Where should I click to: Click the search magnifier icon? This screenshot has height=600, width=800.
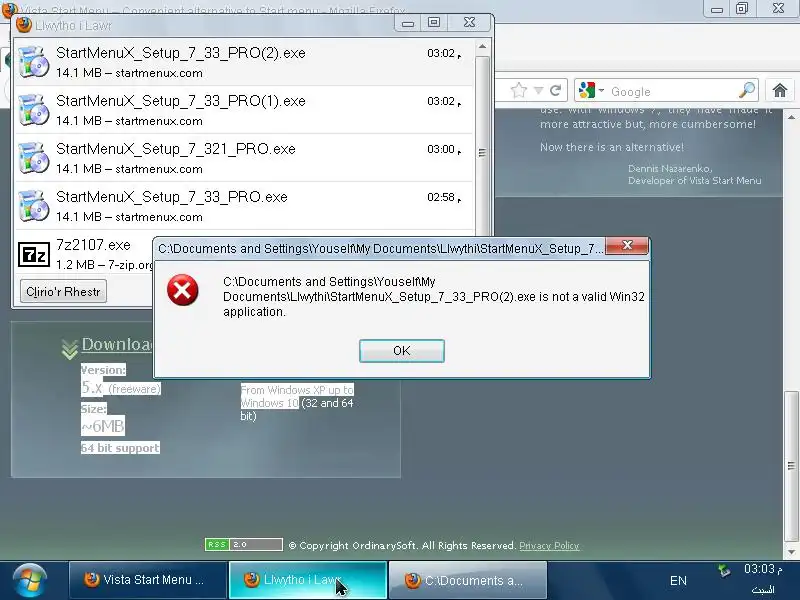(x=746, y=90)
